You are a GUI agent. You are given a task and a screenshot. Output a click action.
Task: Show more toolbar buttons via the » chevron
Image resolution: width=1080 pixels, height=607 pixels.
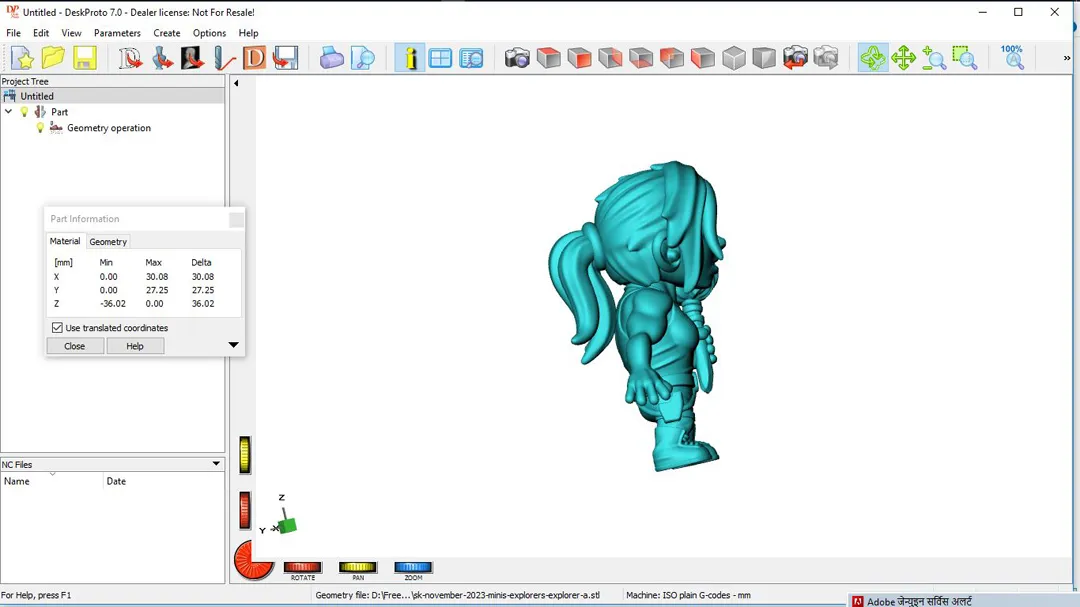[x=1067, y=58]
